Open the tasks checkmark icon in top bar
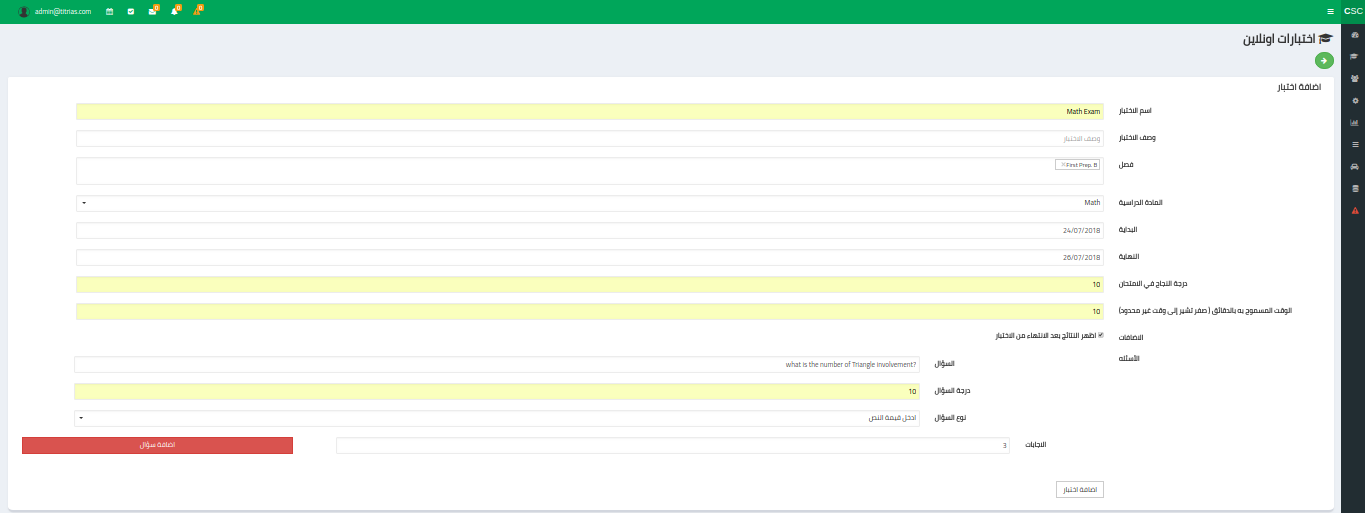 coord(131,11)
